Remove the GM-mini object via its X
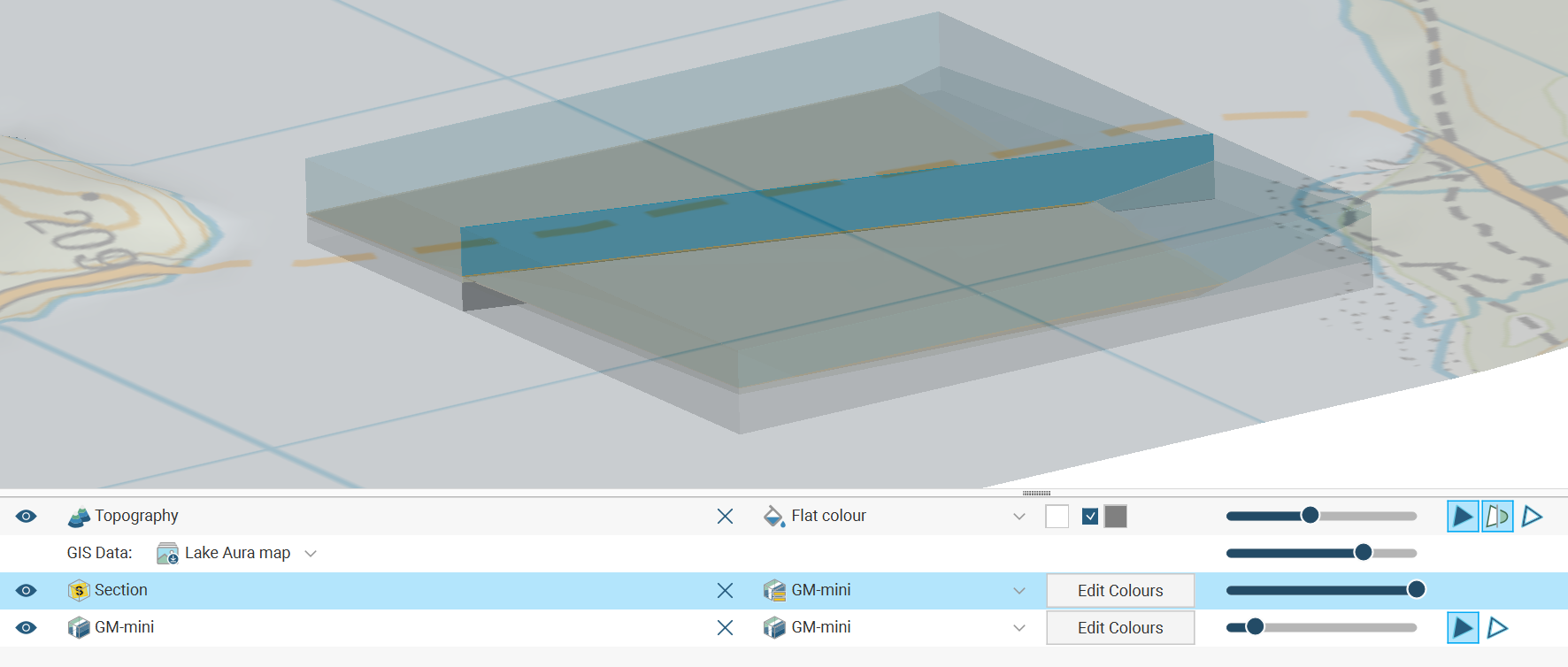 725,627
